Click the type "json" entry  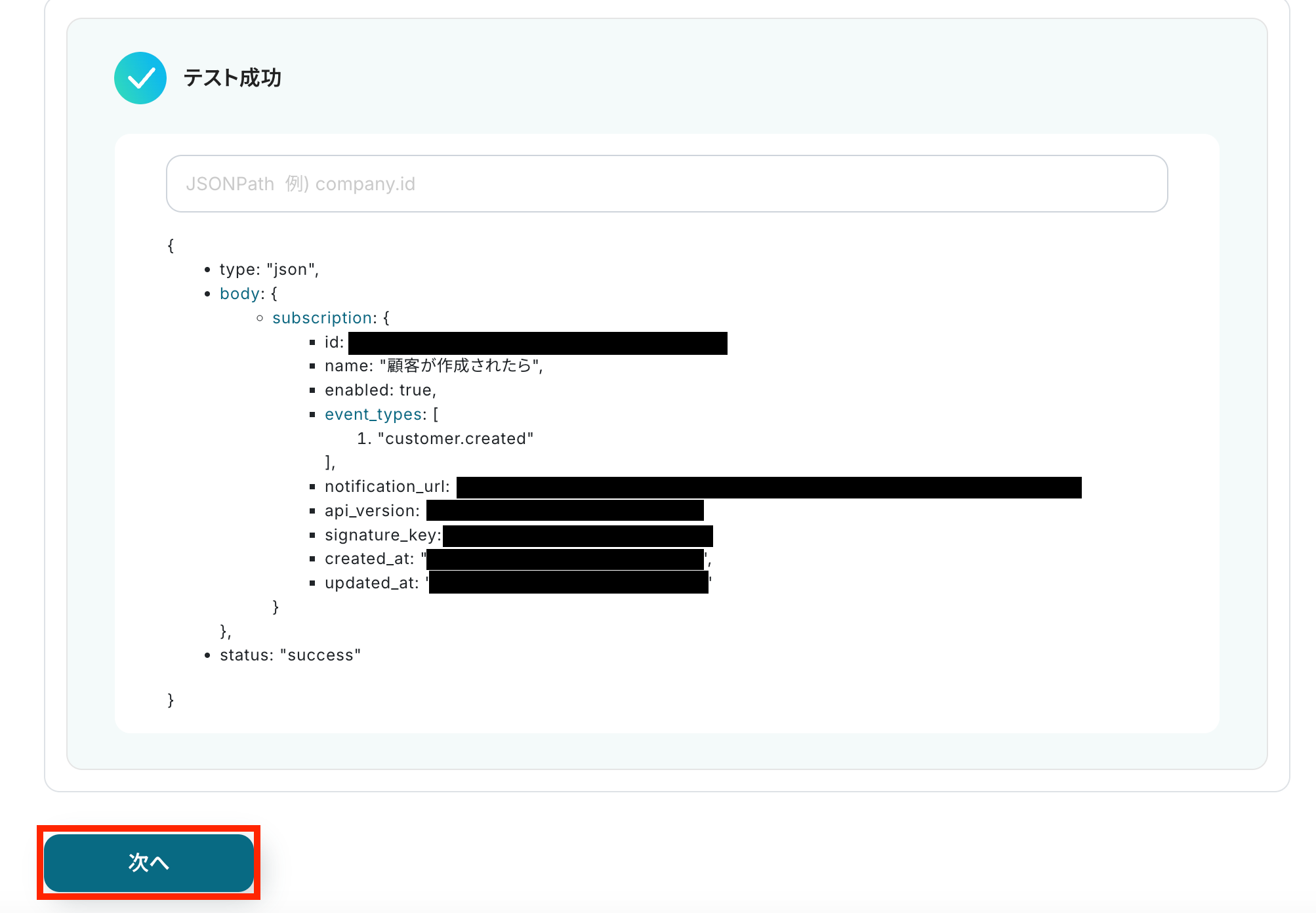[269, 270]
